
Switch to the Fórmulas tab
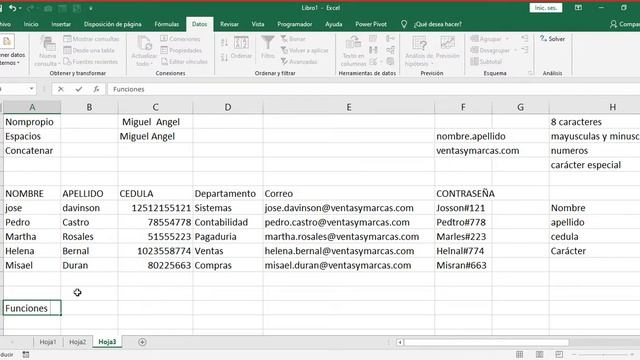167,24
